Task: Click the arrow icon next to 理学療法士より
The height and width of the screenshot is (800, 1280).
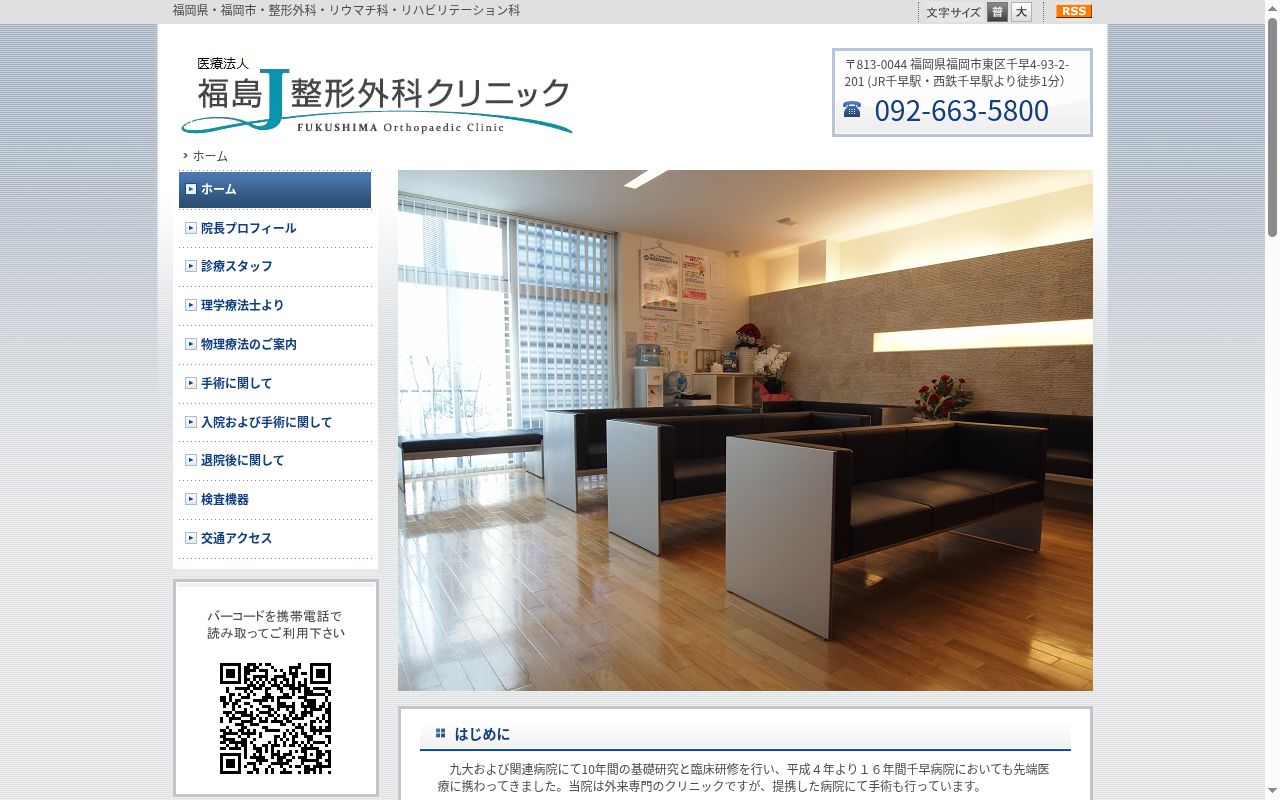Action: click(x=191, y=305)
